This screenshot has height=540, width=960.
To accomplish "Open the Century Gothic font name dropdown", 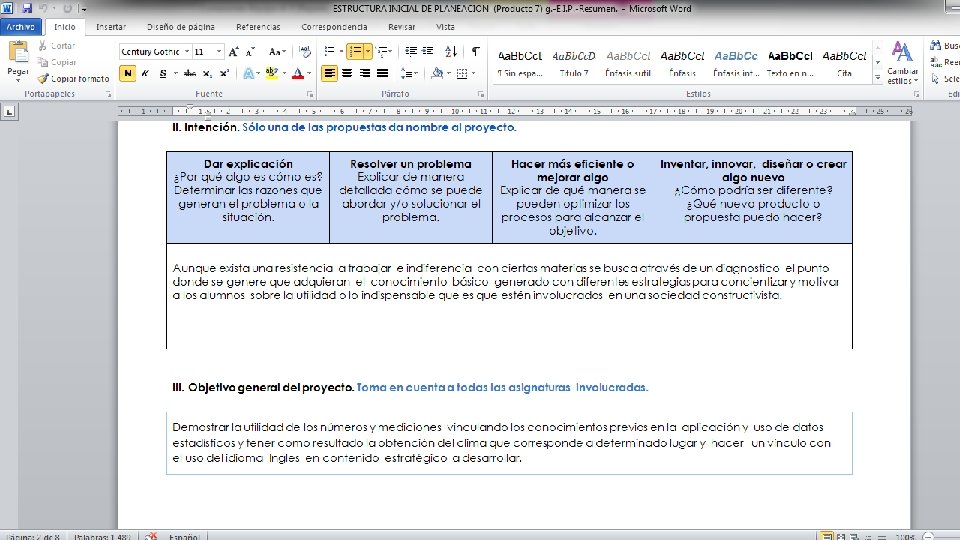I will (187, 52).
